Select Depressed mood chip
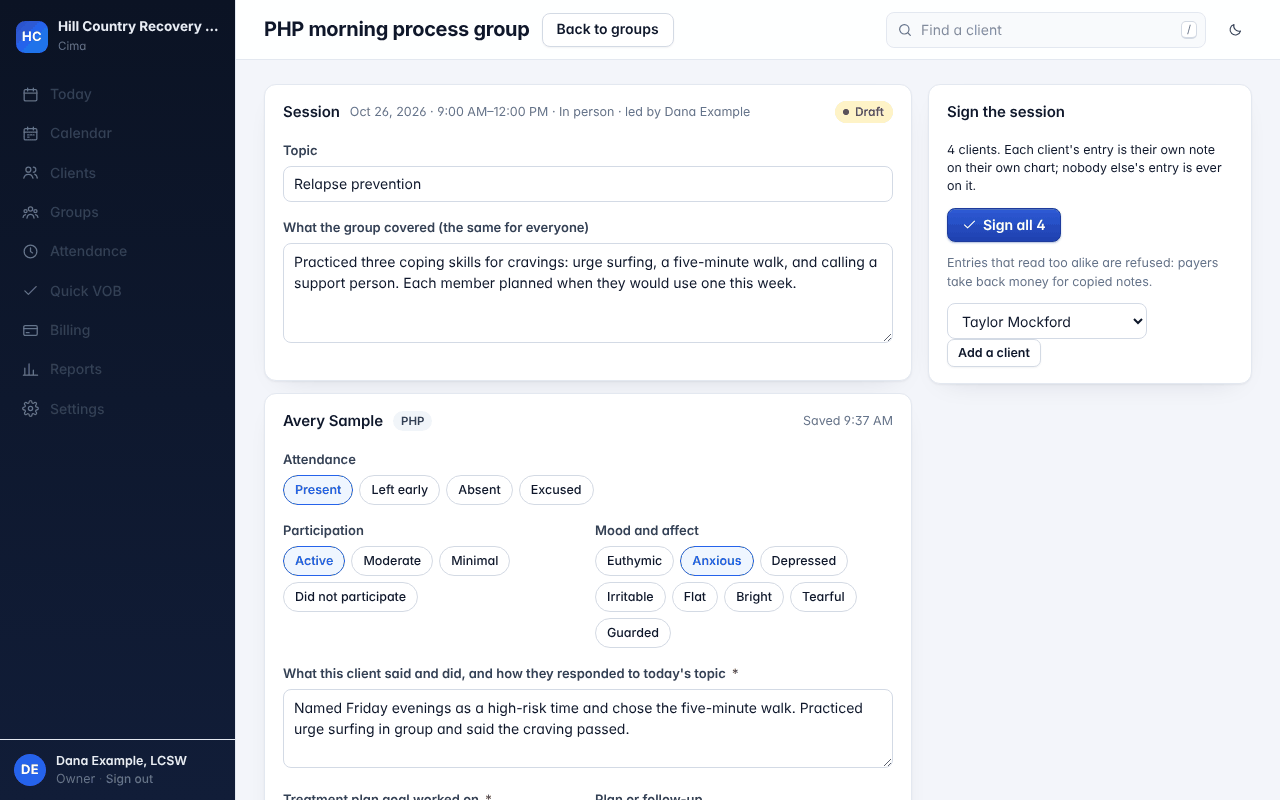 (x=804, y=561)
